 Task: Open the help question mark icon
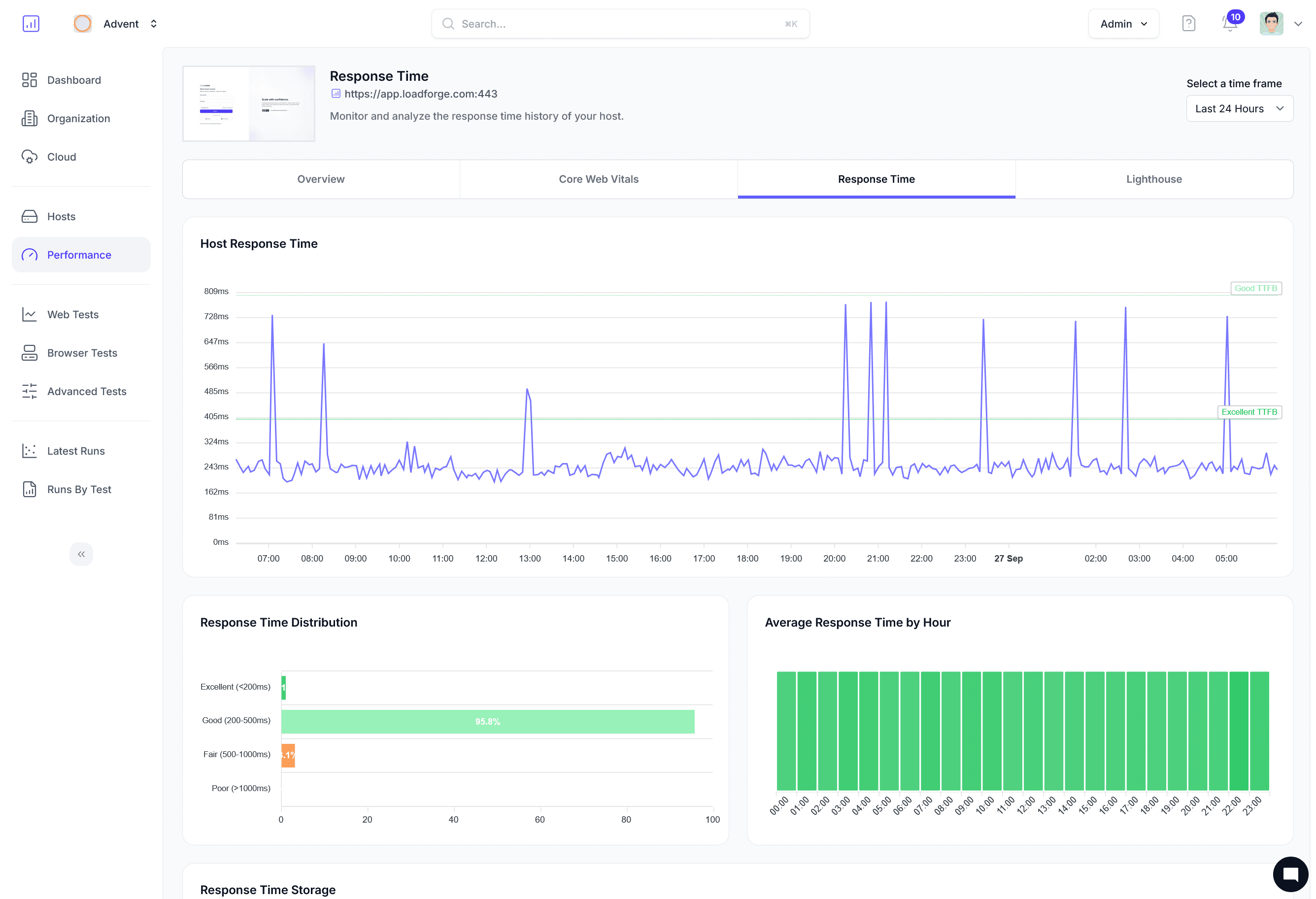(x=1188, y=23)
